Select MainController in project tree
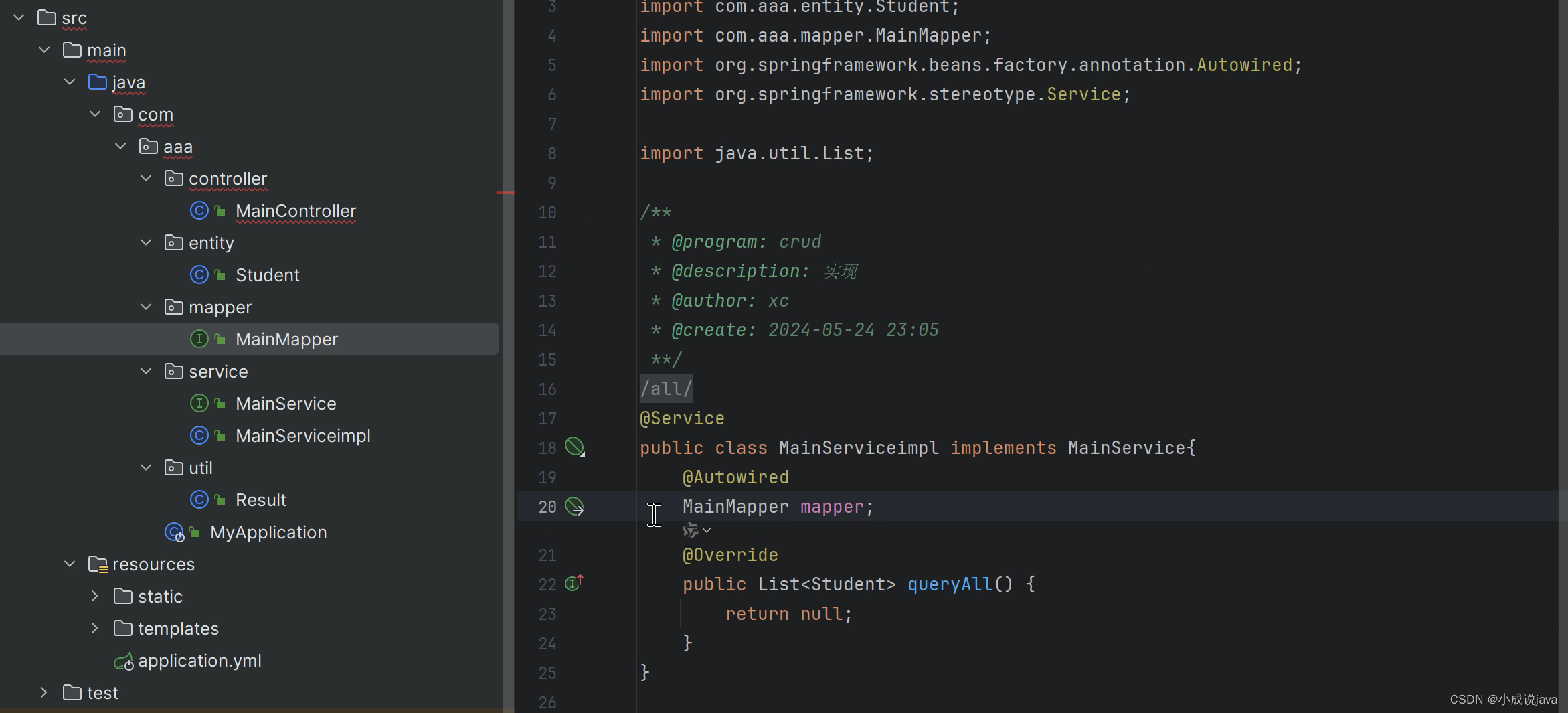Screen dimensions: 1568x713 coord(296,211)
